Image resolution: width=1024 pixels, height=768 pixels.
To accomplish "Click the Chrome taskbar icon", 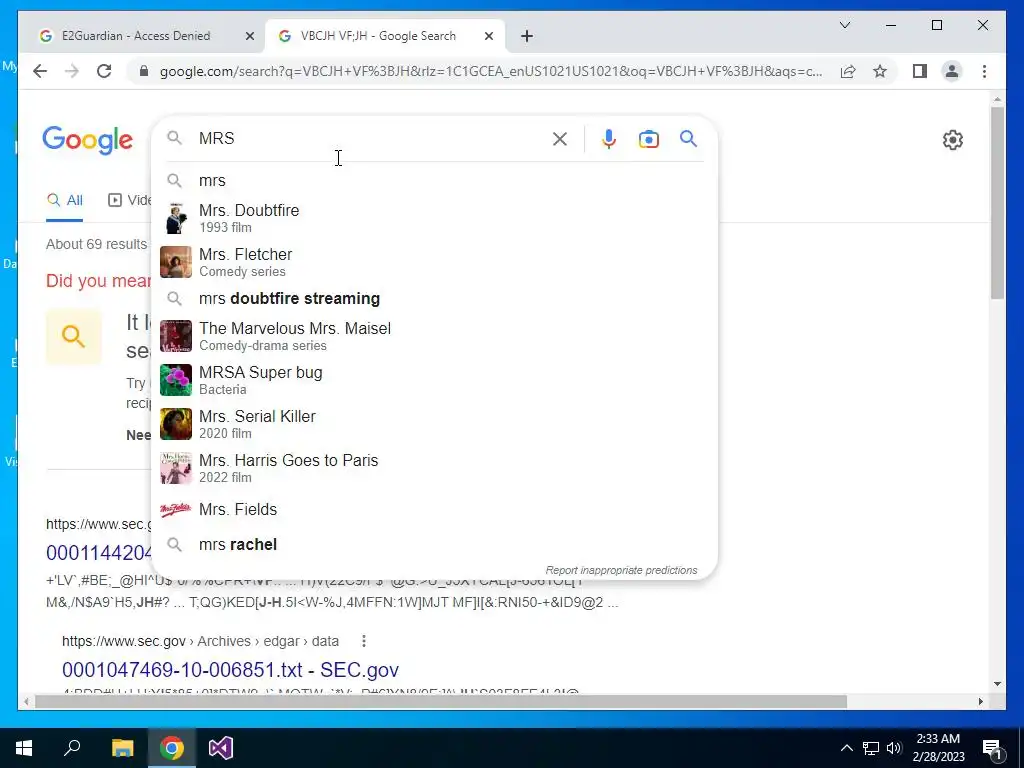I will click(x=172, y=748).
